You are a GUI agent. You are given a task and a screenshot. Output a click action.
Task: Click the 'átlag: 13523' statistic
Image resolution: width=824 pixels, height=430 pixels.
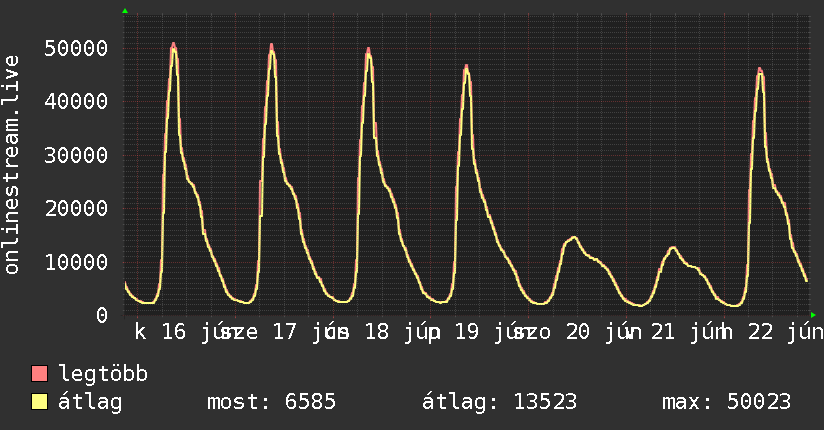pyautogui.click(x=499, y=402)
